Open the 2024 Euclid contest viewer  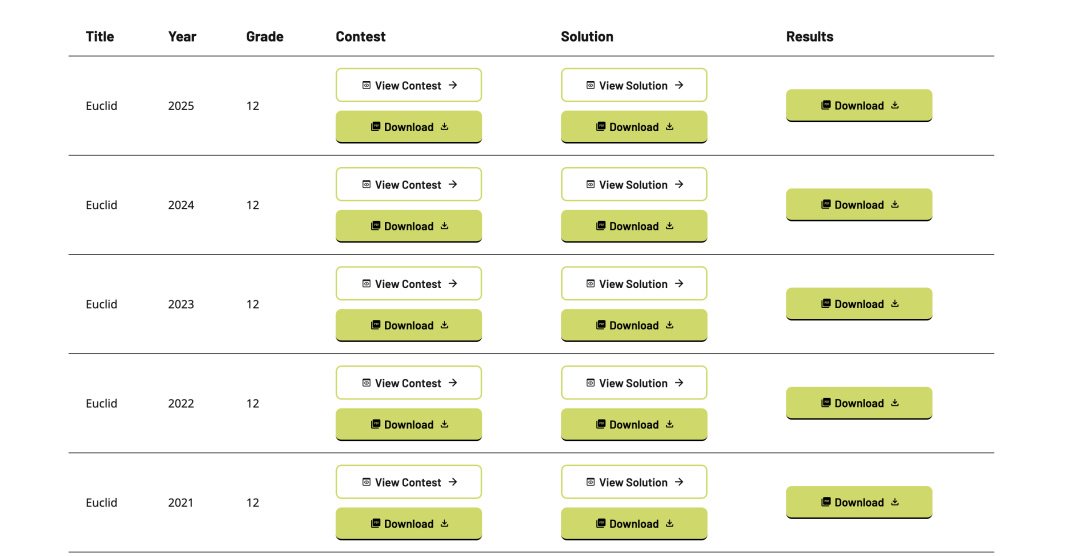coord(408,185)
